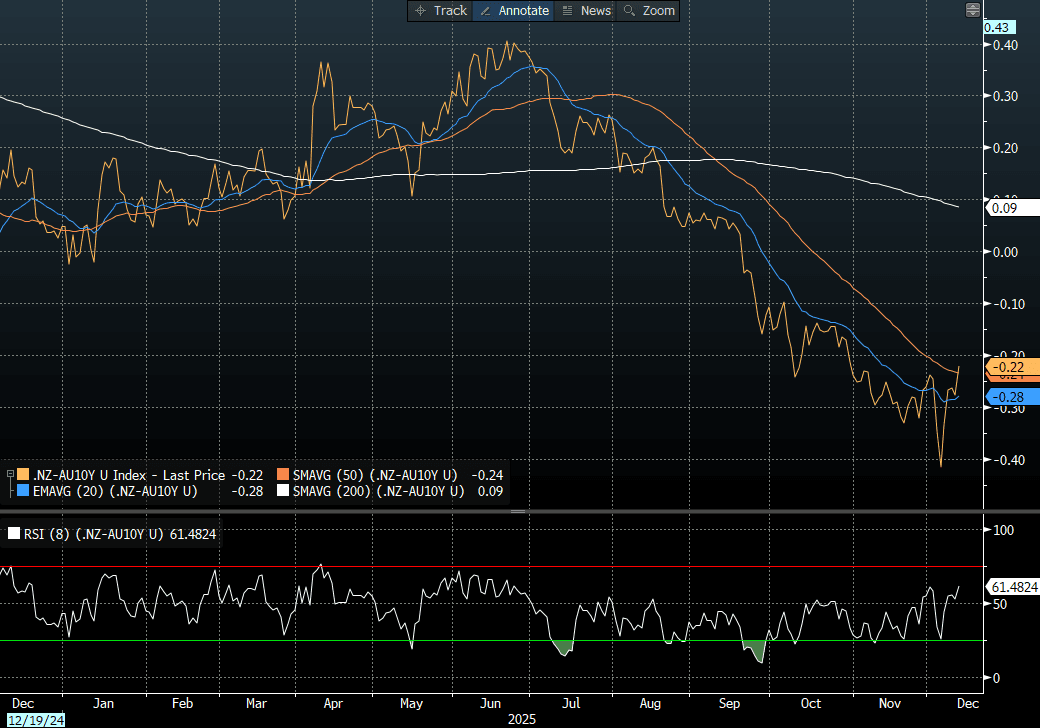Collapse the legend tree expander box

coord(9,474)
